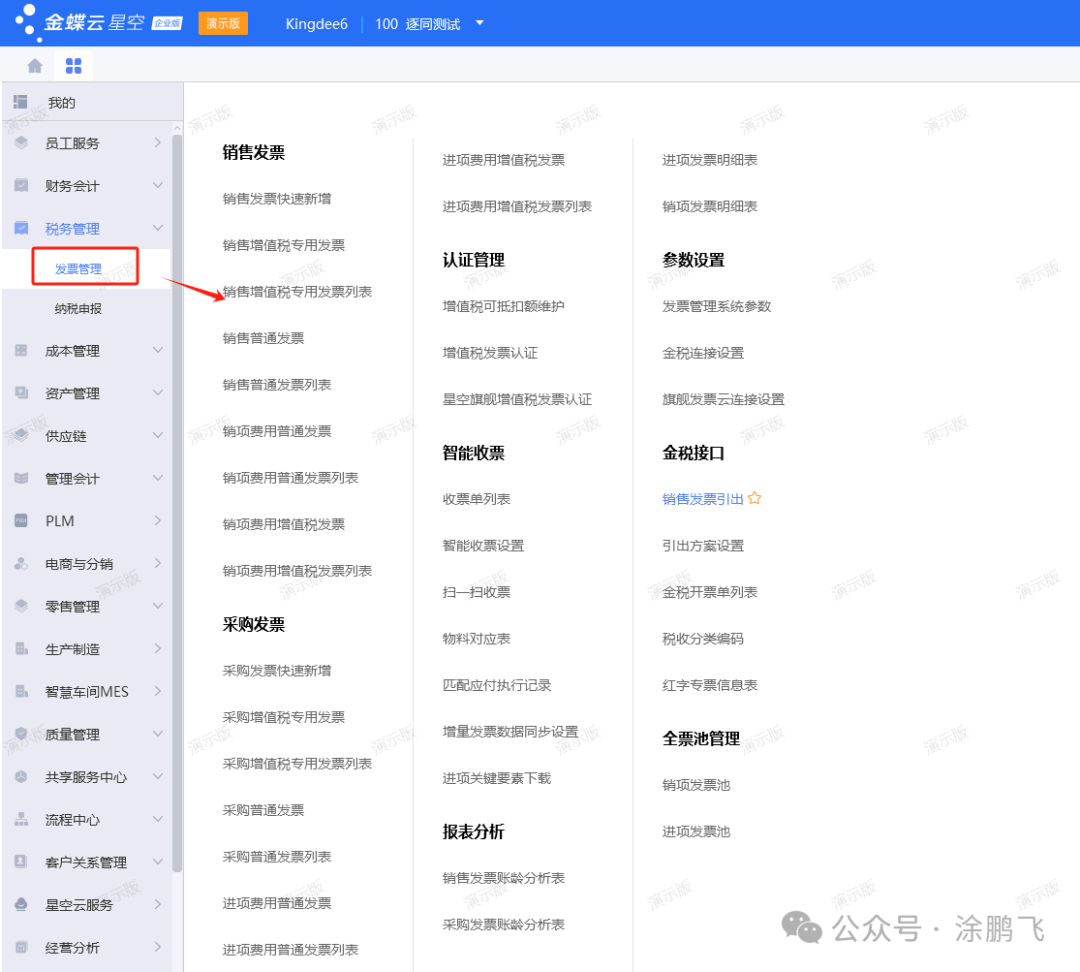Screen dimensions: 1080x972
Task: Expand the 员工服务 arrow
Action: point(157,144)
